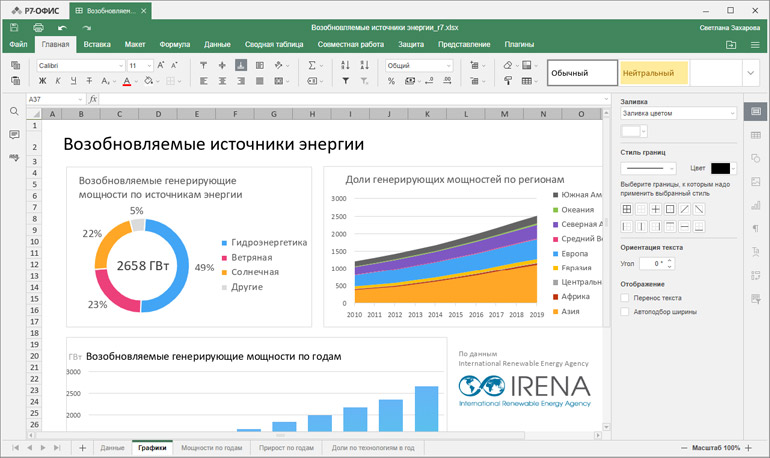This screenshot has height=458, width=770.
Task: Toggle bold formatting (Ж)
Action: click(x=43, y=81)
